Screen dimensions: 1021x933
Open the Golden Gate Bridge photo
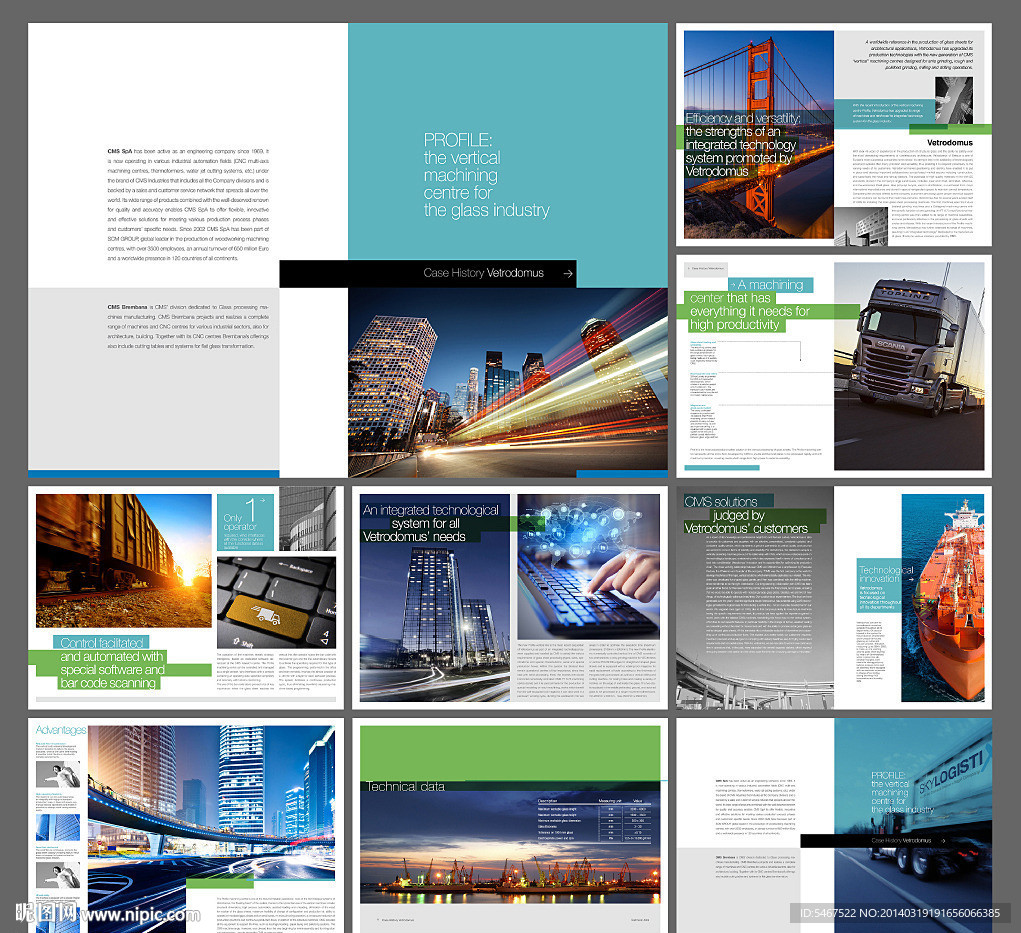tap(759, 134)
